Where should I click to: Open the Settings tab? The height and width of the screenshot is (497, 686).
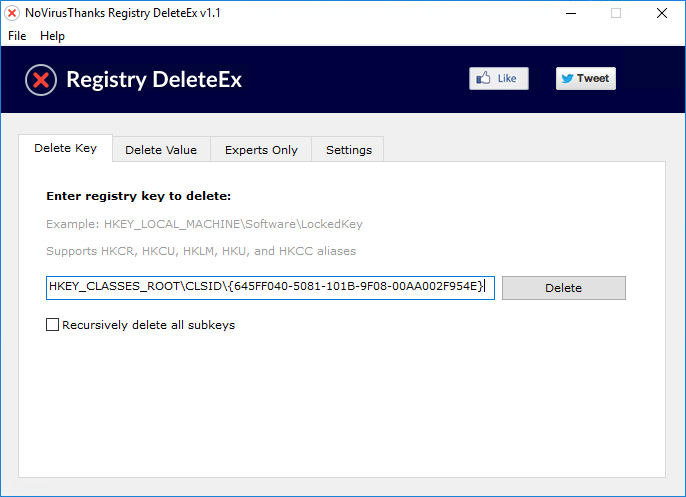tap(349, 150)
